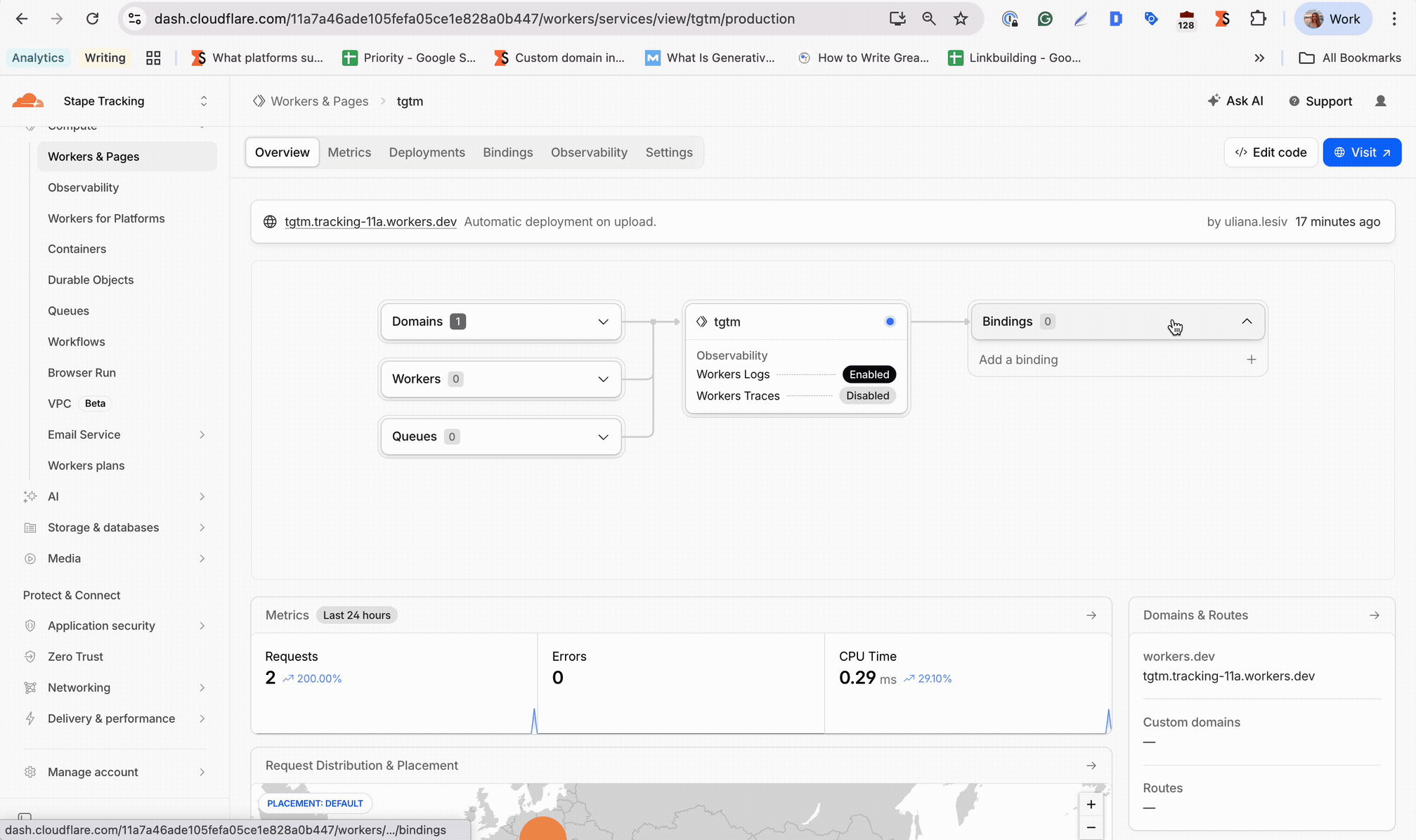This screenshot has height=840, width=1416.
Task: Open Browser Run in the sidebar
Action: click(x=82, y=373)
